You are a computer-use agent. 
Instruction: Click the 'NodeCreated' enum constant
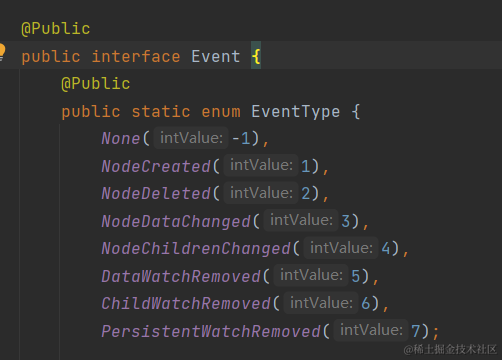(156, 166)
